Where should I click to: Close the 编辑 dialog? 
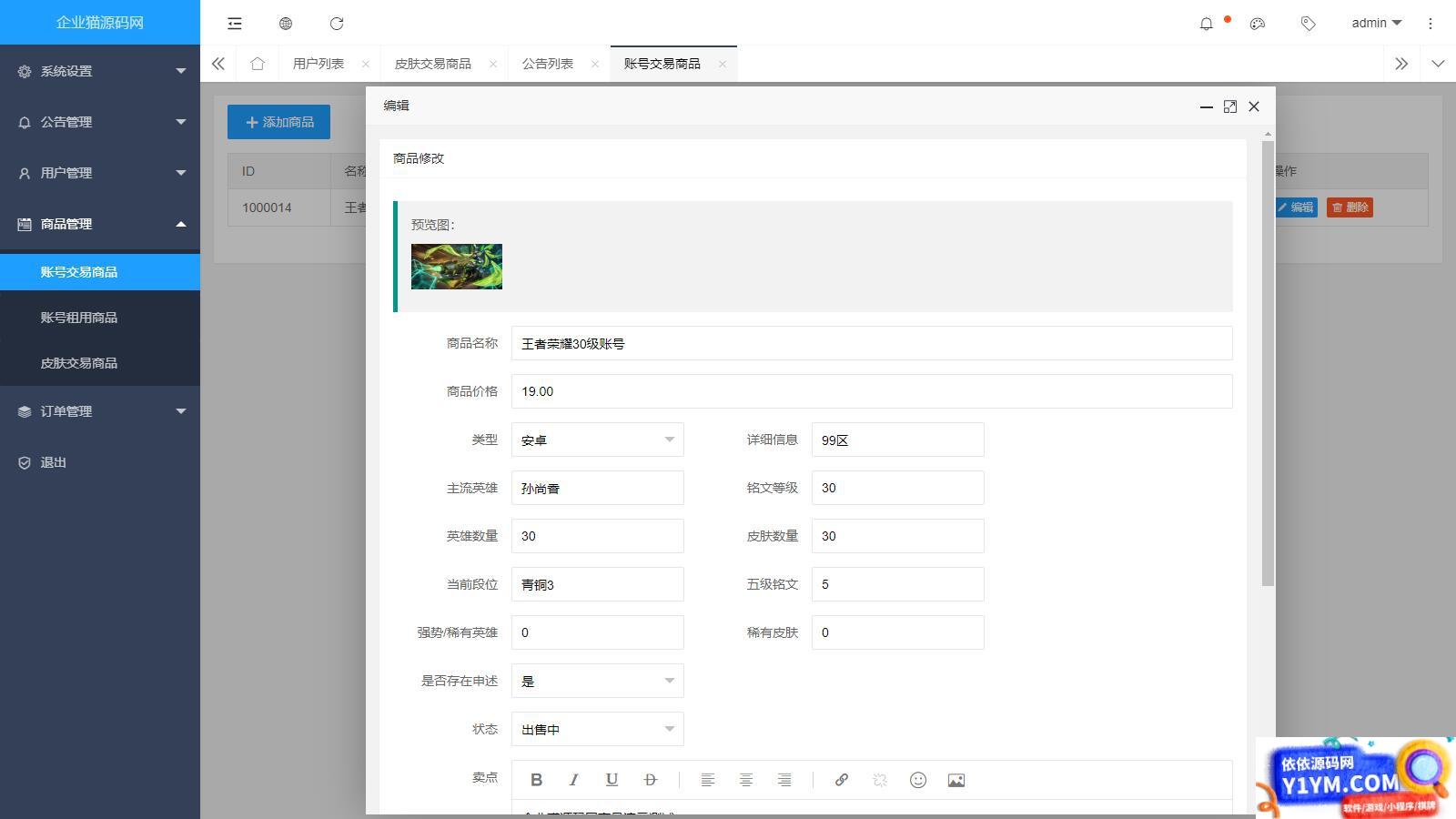pos(1254,106)
